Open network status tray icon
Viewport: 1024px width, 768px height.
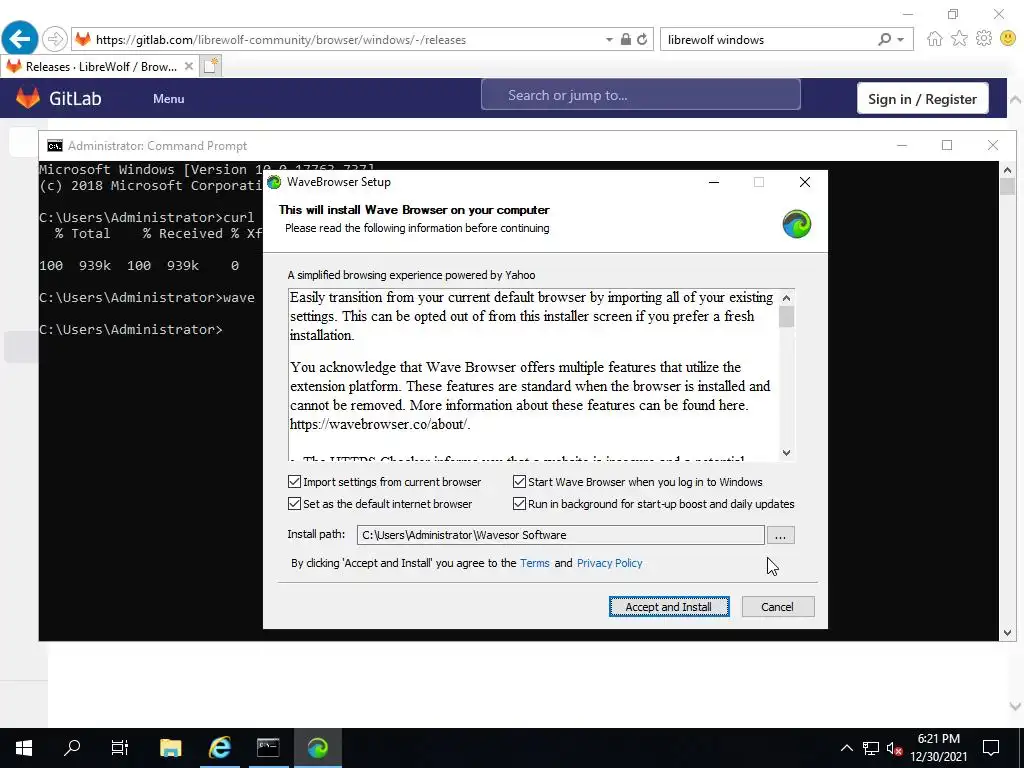[x=871, y=748]
